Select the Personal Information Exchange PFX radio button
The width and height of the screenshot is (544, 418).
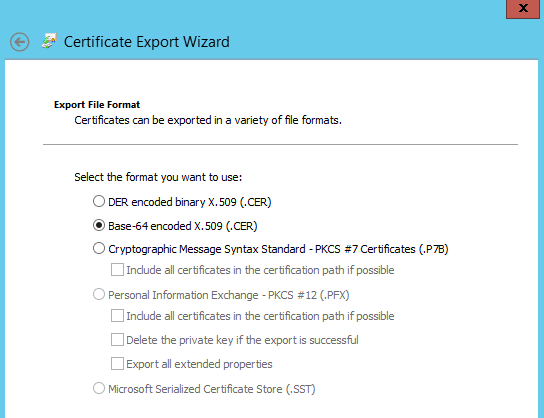99,295
